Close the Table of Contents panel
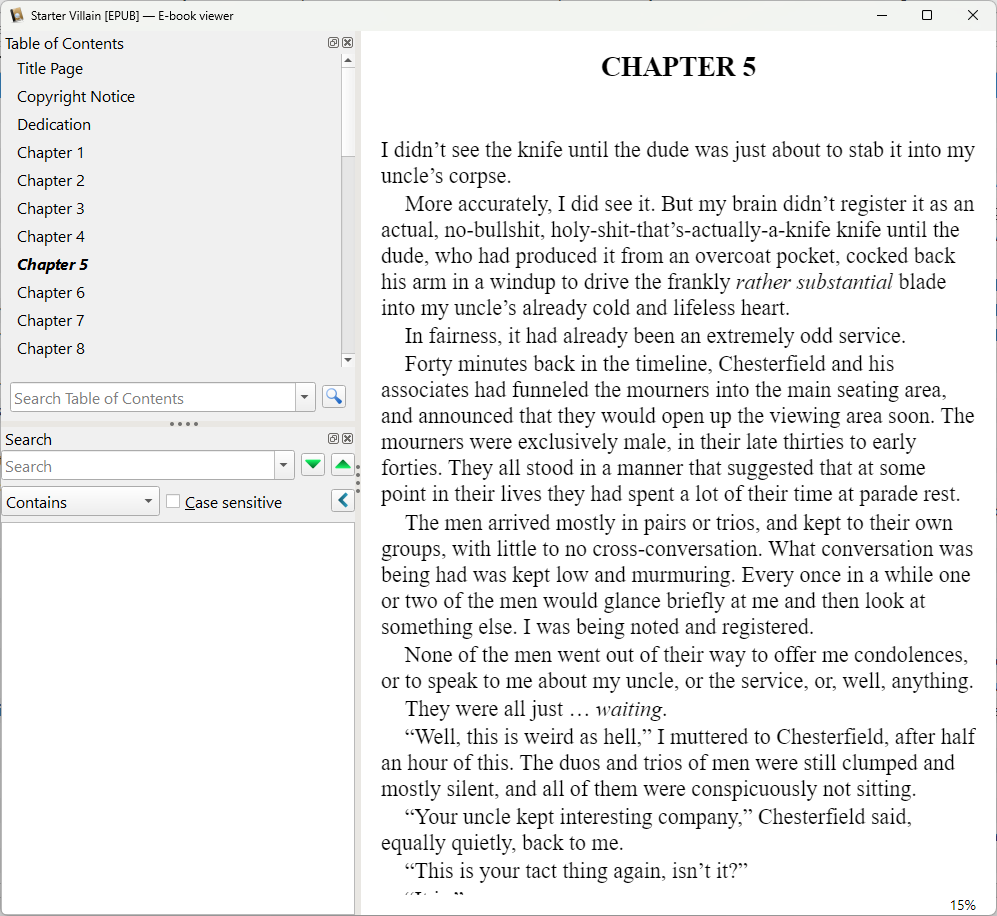997x916 pixels. click(347, 43)
